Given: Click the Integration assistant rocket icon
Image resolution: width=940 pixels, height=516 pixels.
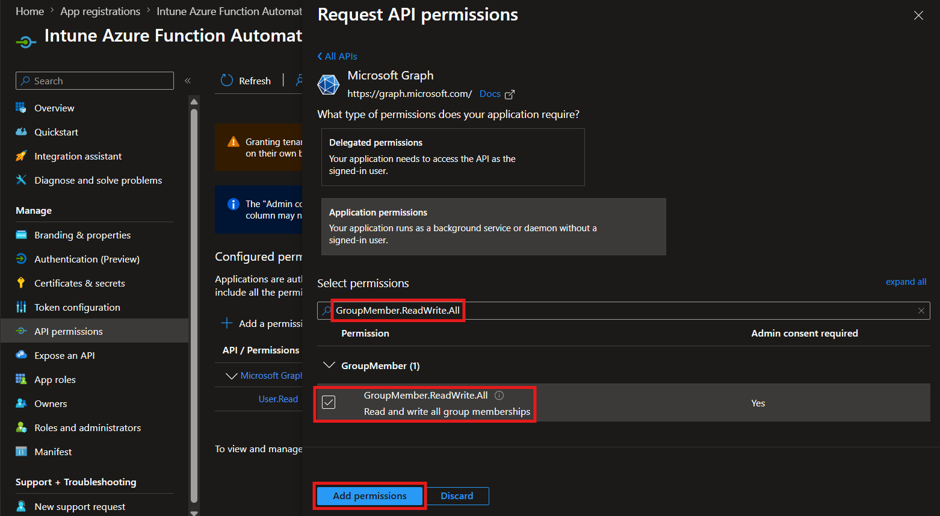Looking at the screenshot, I should pyautogui.click(x=21, y=156).
